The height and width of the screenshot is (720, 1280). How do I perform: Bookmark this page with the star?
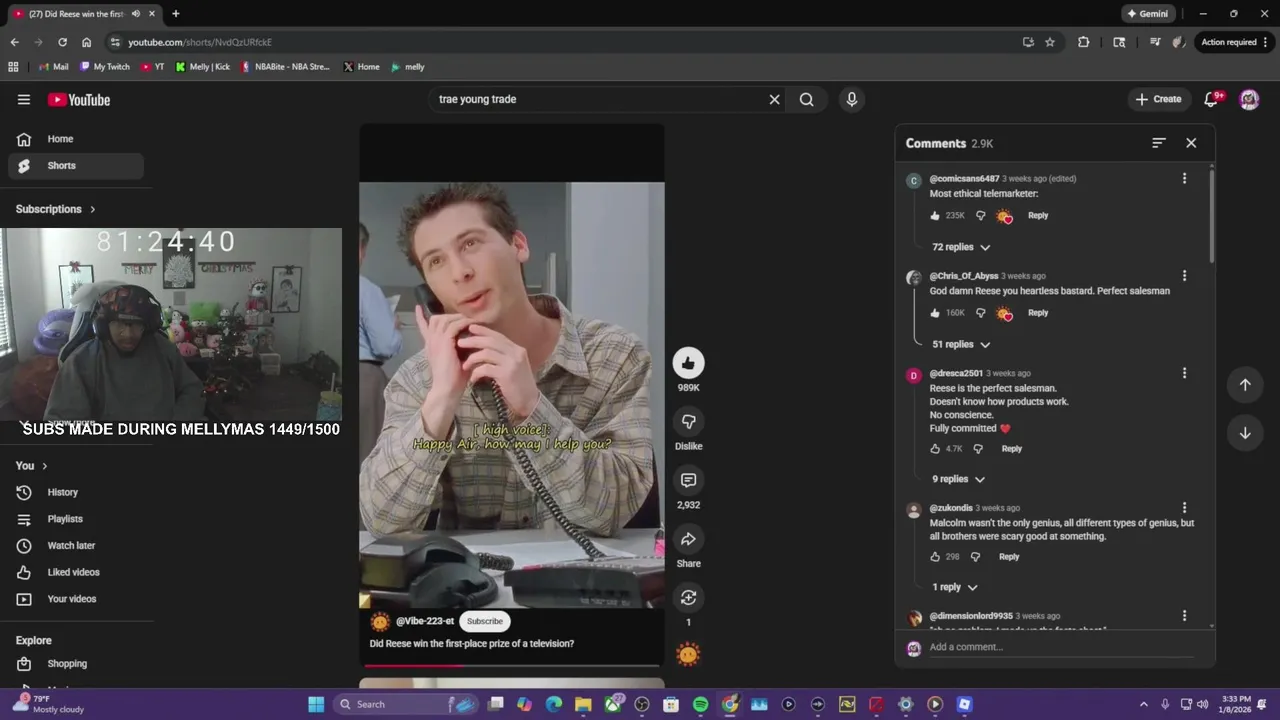coord(1050,42)
